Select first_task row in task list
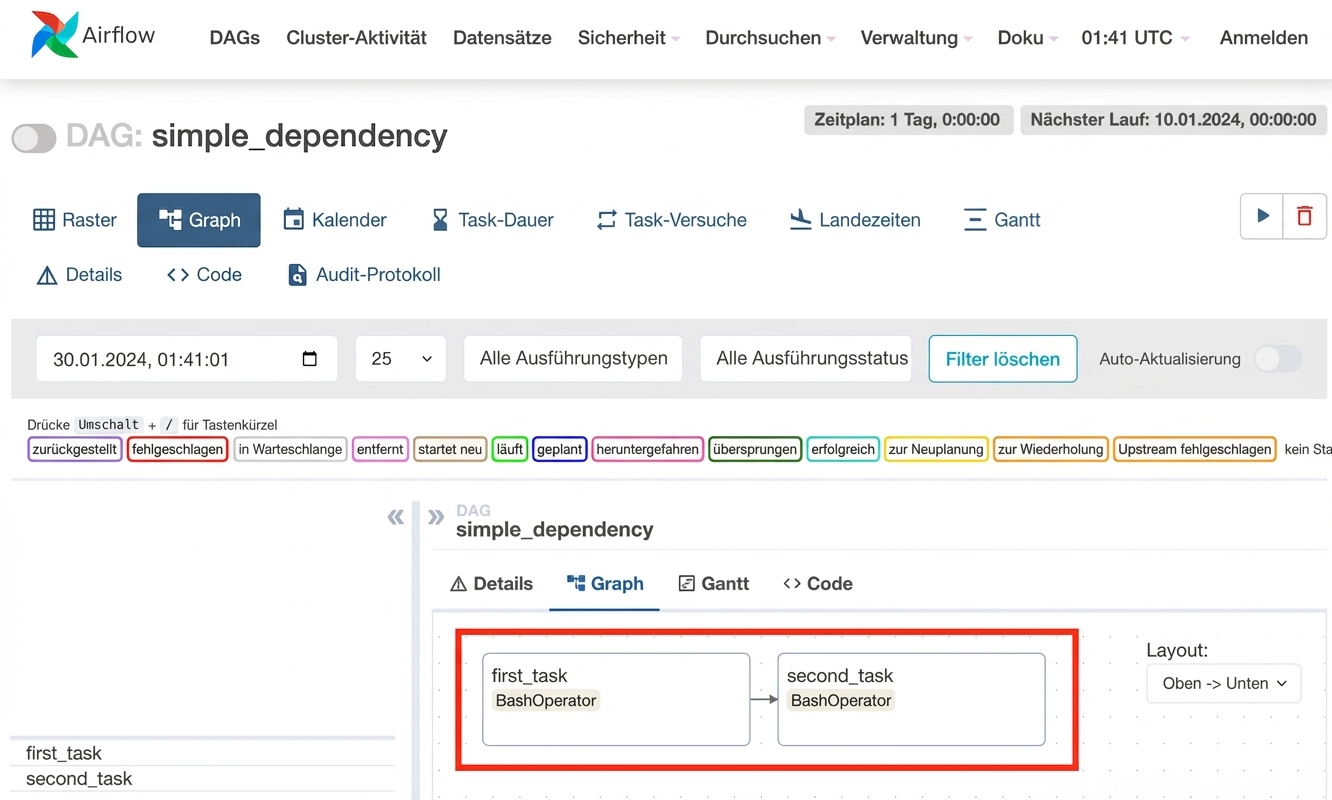The width and height of the screenshot is (1332, 800). (203, 753)
